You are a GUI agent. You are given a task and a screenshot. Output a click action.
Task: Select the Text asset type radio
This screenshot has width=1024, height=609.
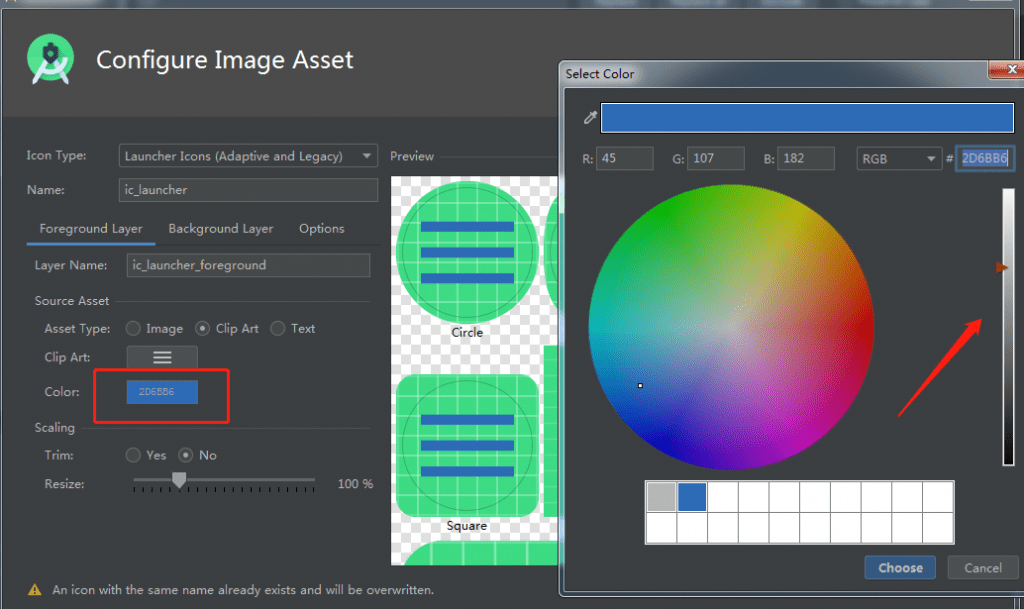pyautogui.click(x=278, y=328)
